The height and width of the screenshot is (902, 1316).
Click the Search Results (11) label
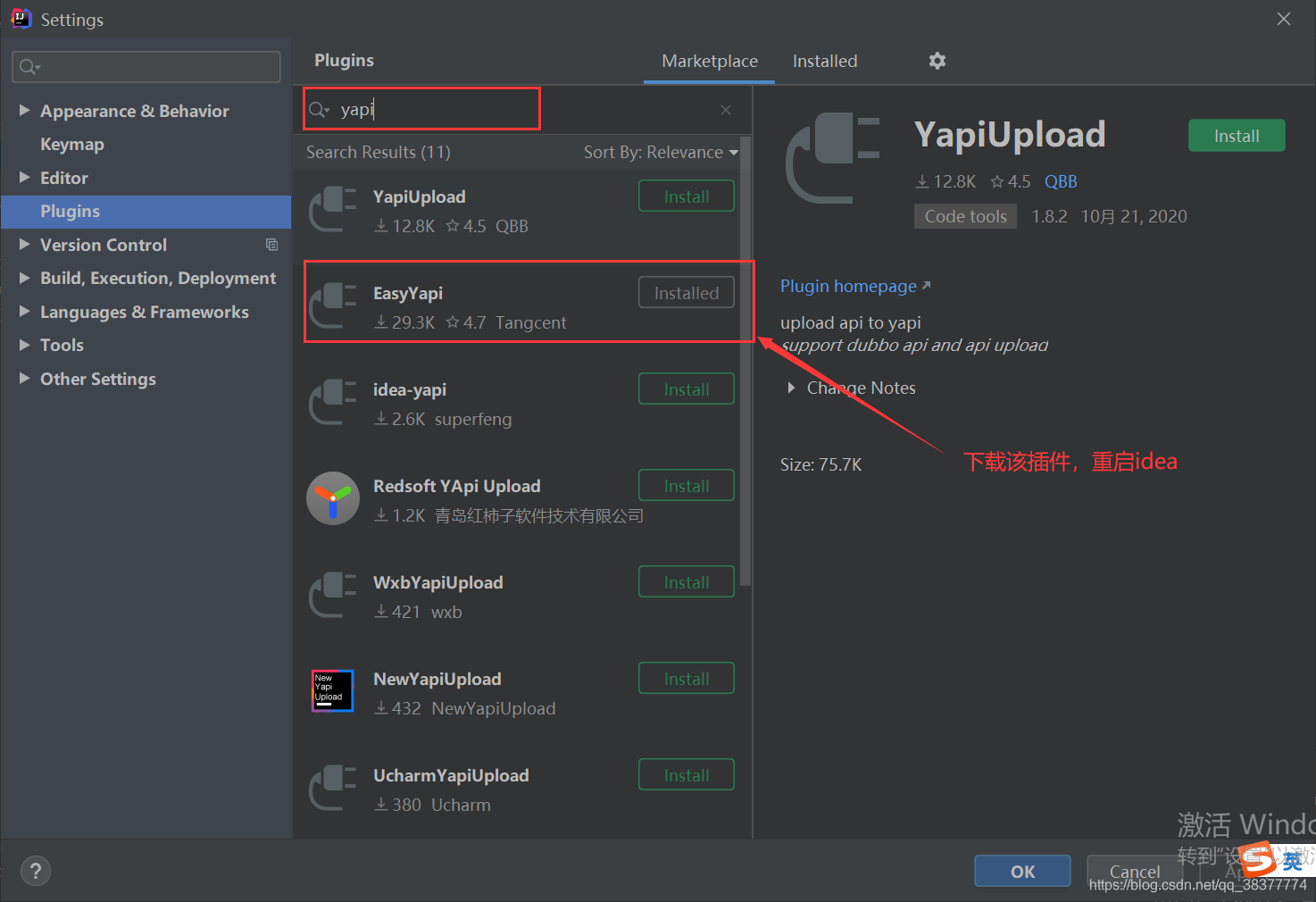(x=379, y=152)
